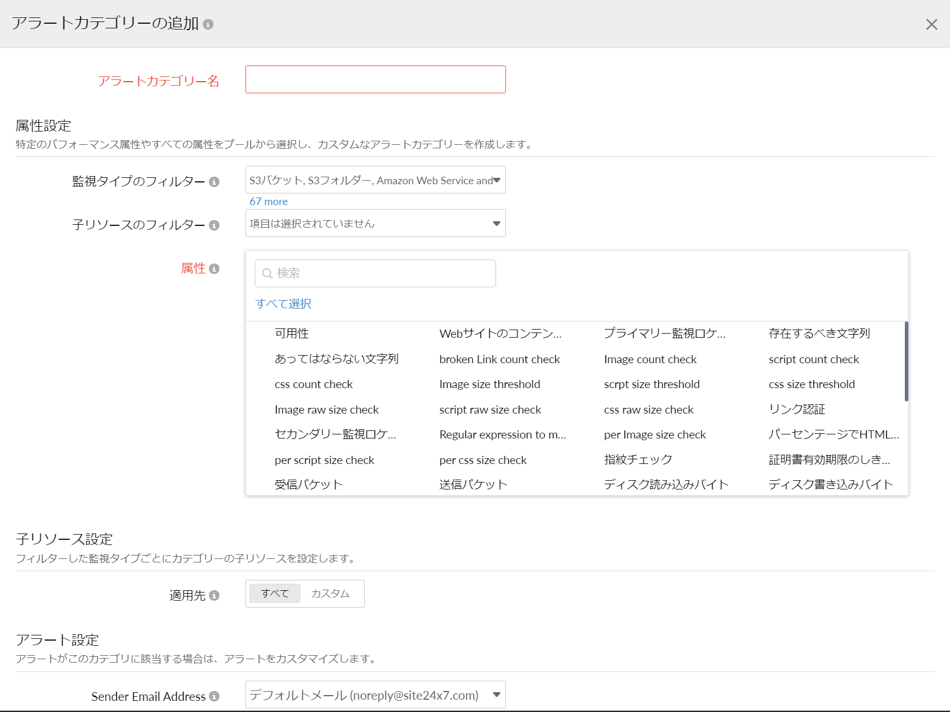Open the 監視タイプのフィルター dropdown
Image resolution: width=950 pixels, height=712 pixels.
376,180
